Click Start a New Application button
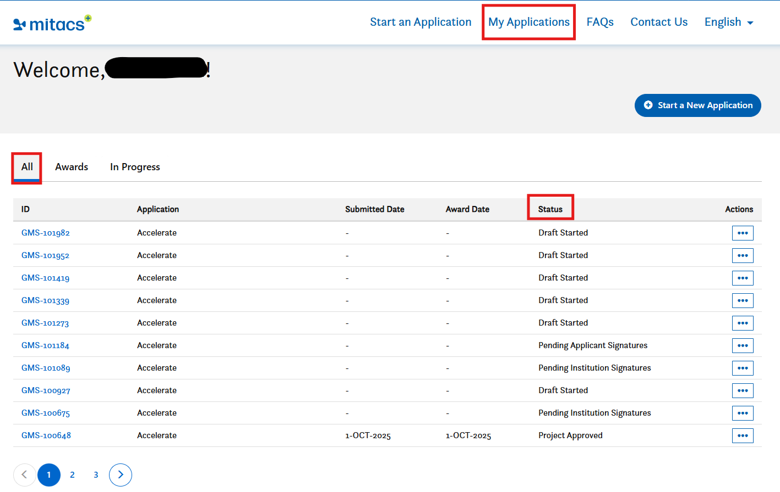This screenshot has height=492, width=780. click(x=697, y=105)
